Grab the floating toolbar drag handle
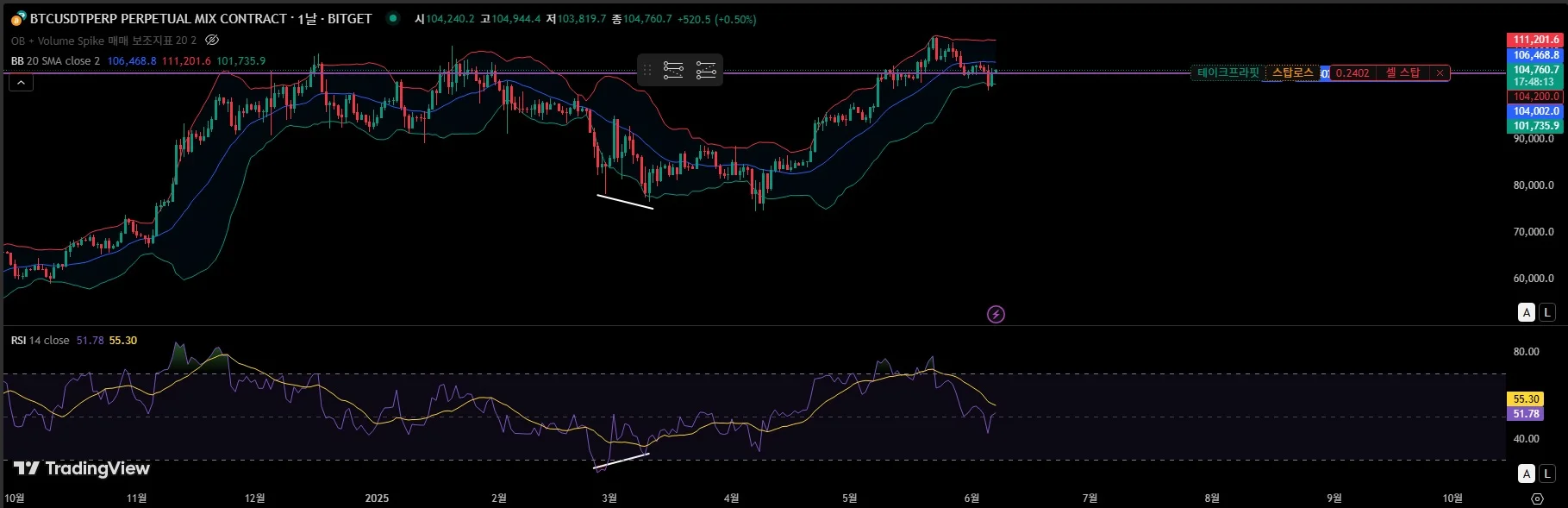 click(647, 71)
